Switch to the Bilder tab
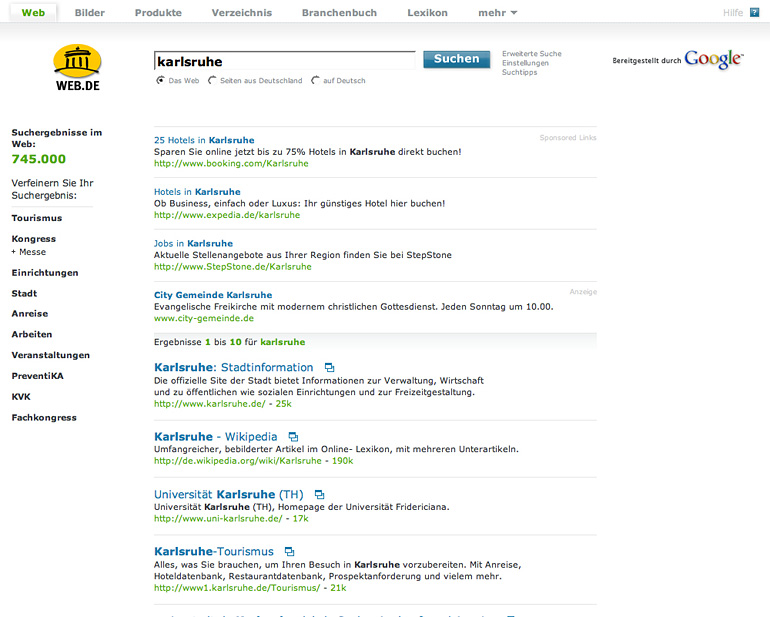770x617 pixels. [x=89, y=13]
